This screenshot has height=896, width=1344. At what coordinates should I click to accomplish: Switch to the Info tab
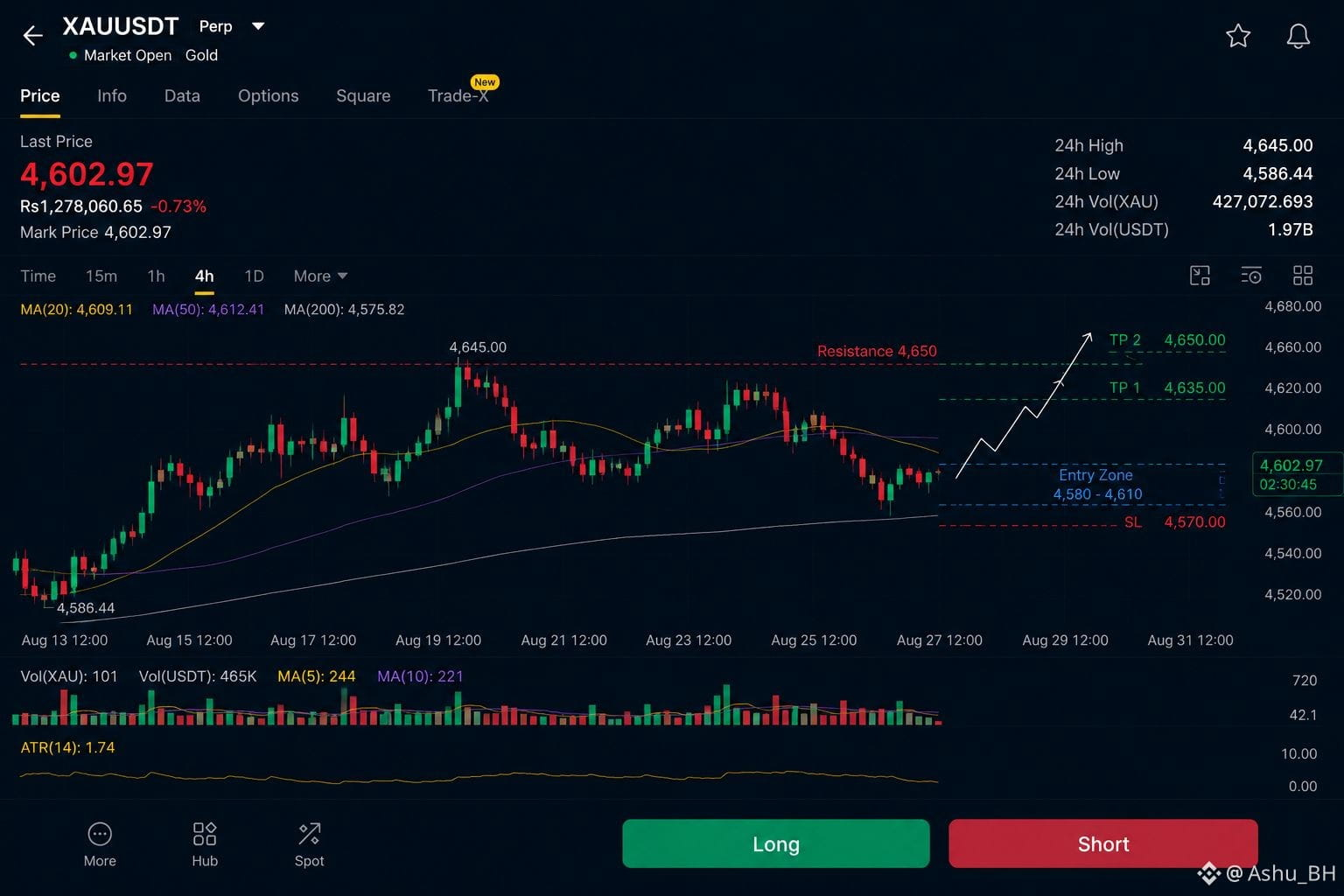[x=112, y=96]
